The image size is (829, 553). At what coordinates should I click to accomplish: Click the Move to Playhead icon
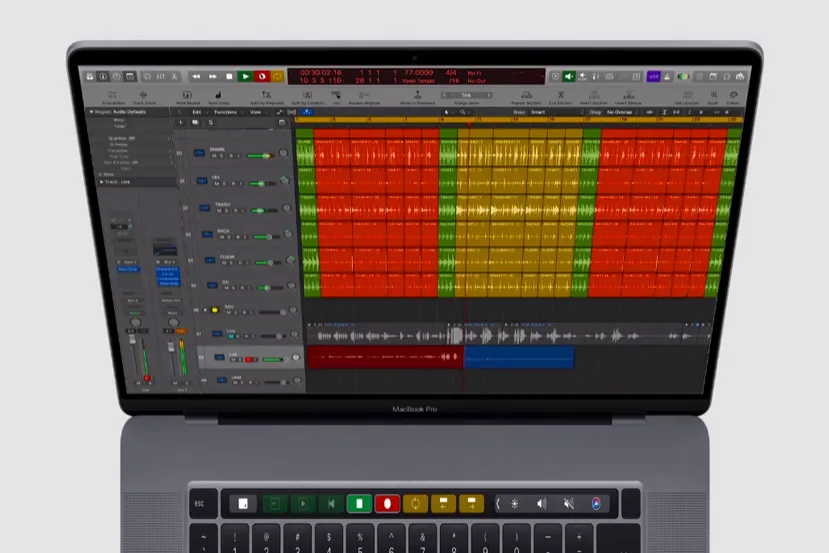point(417,97)
